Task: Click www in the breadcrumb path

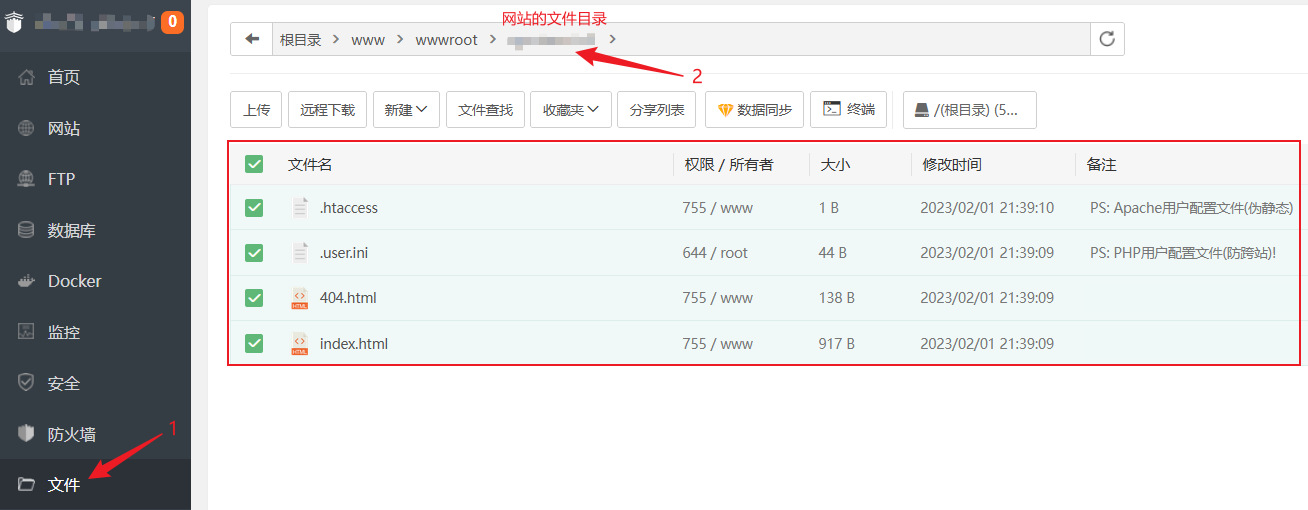Action: (x=367, y=39)
